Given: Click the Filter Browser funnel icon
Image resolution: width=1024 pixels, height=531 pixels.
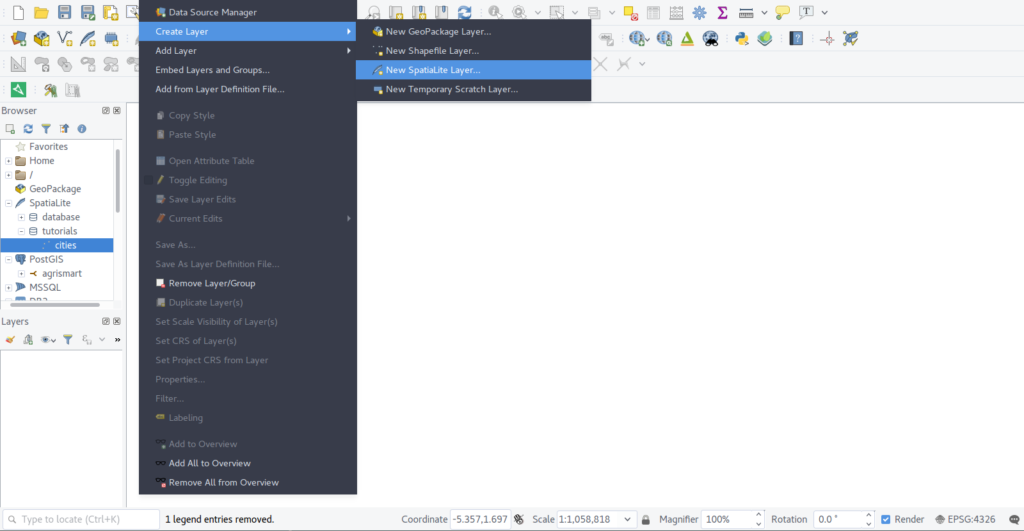Looking at the screenshot, I should (46, 129).
